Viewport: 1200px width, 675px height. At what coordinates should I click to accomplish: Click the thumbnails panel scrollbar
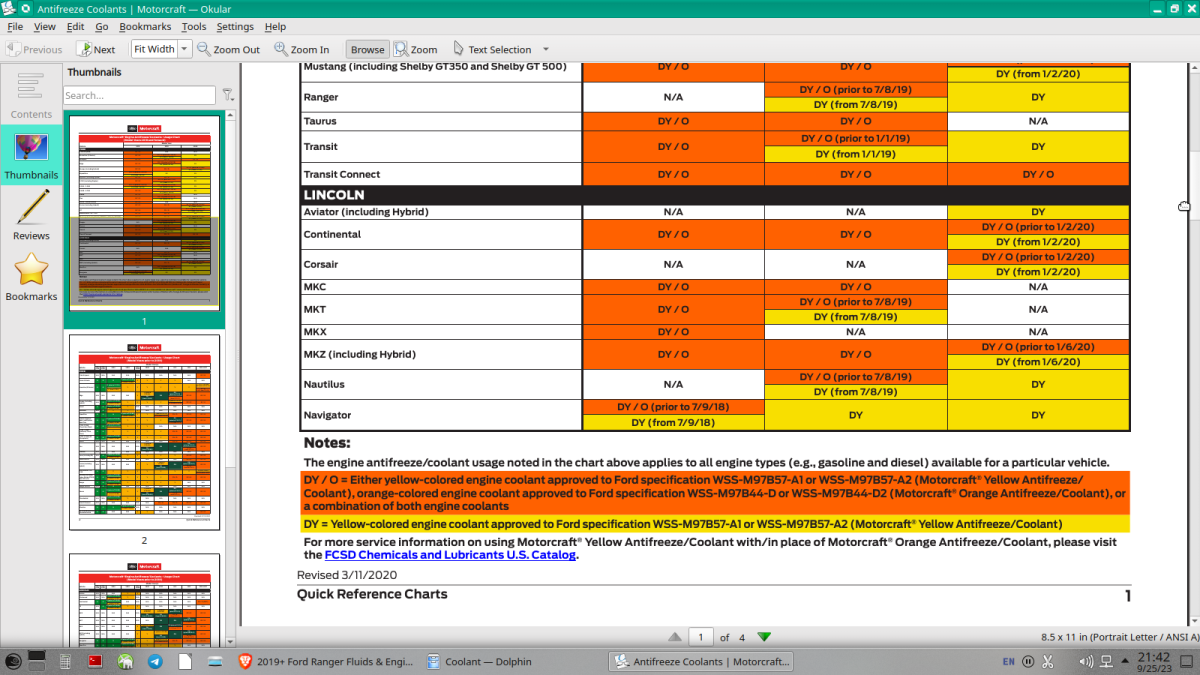pos(231,378)
